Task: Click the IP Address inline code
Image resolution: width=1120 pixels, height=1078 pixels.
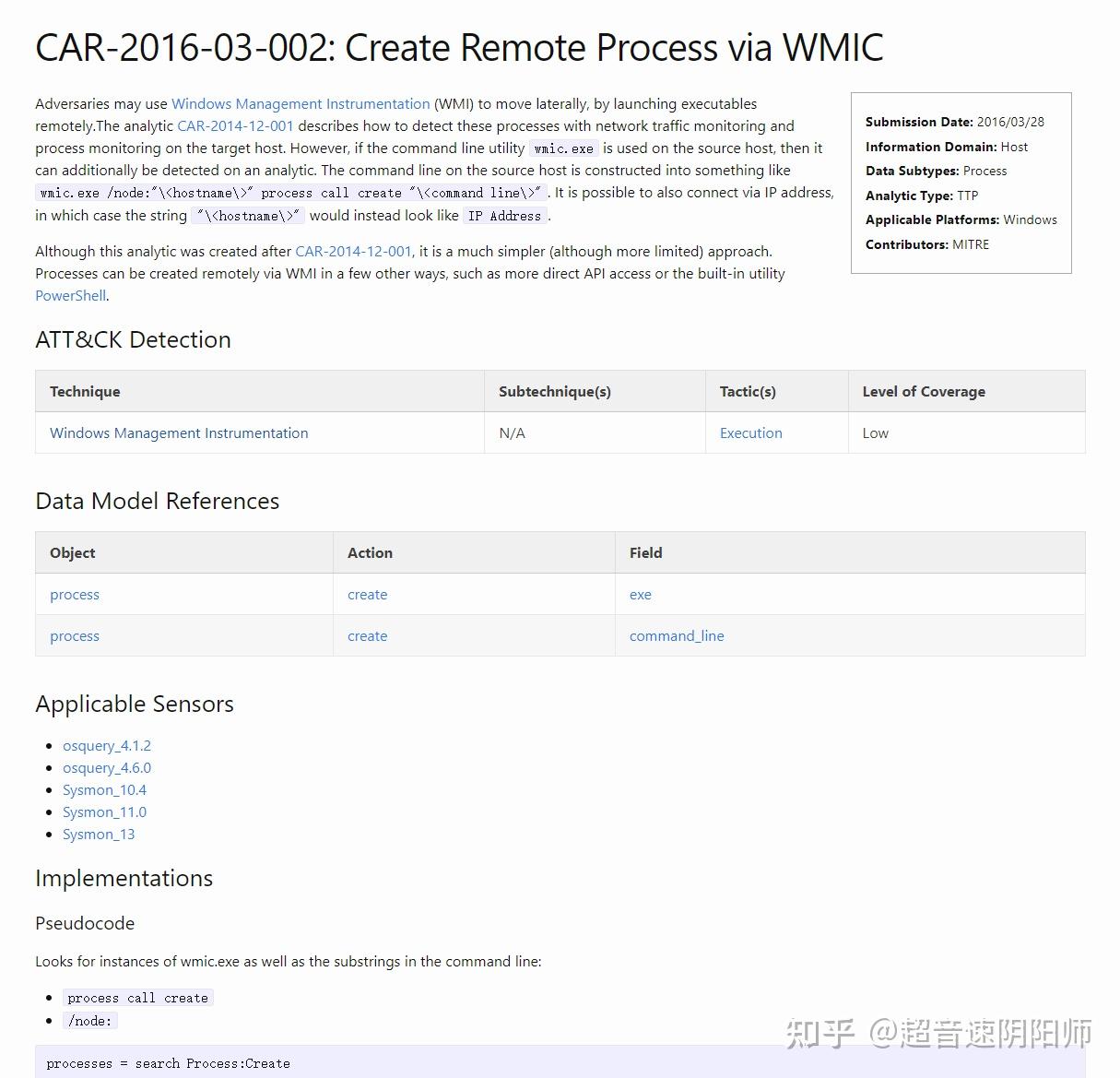Action: tap(505, 216)
